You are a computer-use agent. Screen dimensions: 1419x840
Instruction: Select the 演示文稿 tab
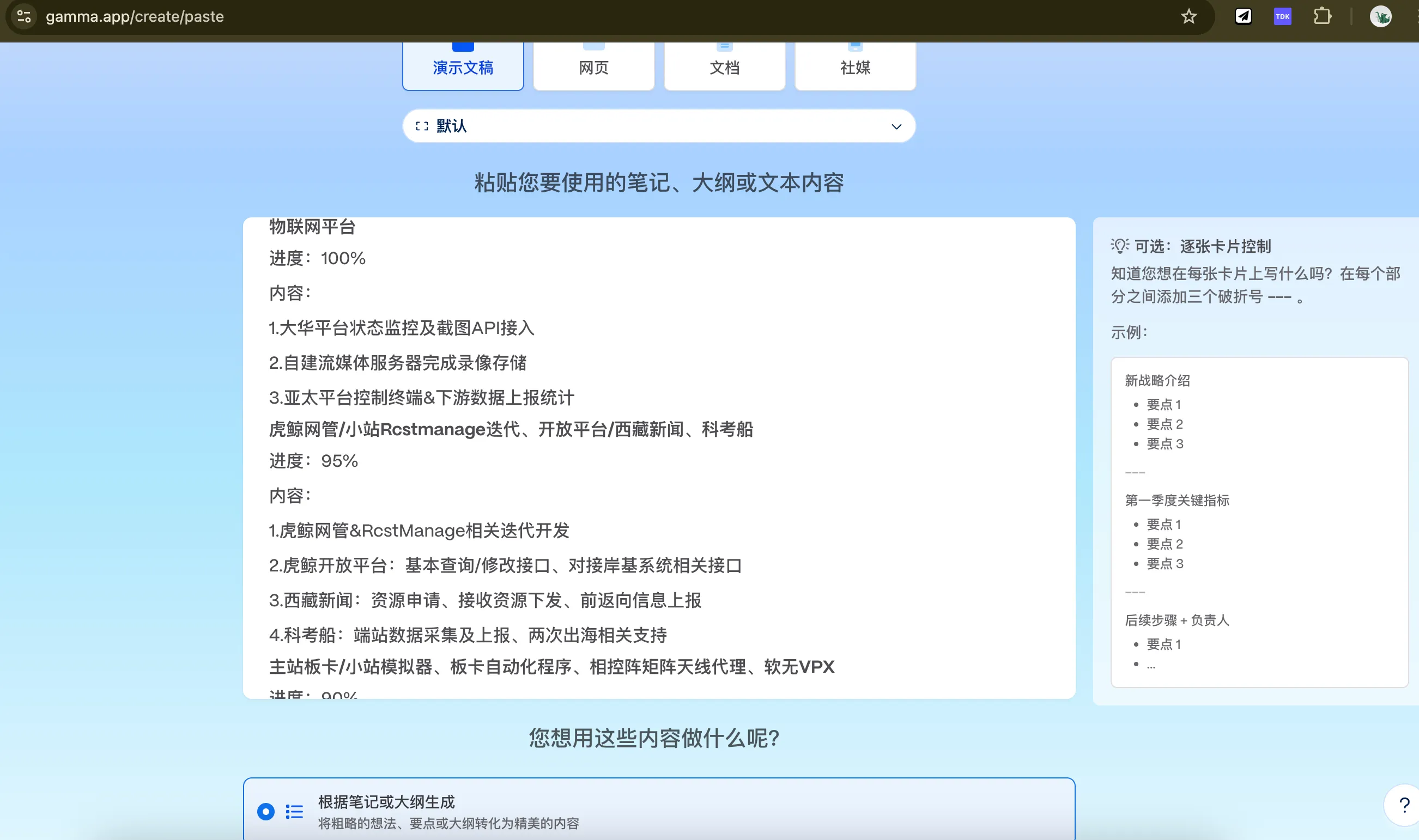click(x=463, y=66)
